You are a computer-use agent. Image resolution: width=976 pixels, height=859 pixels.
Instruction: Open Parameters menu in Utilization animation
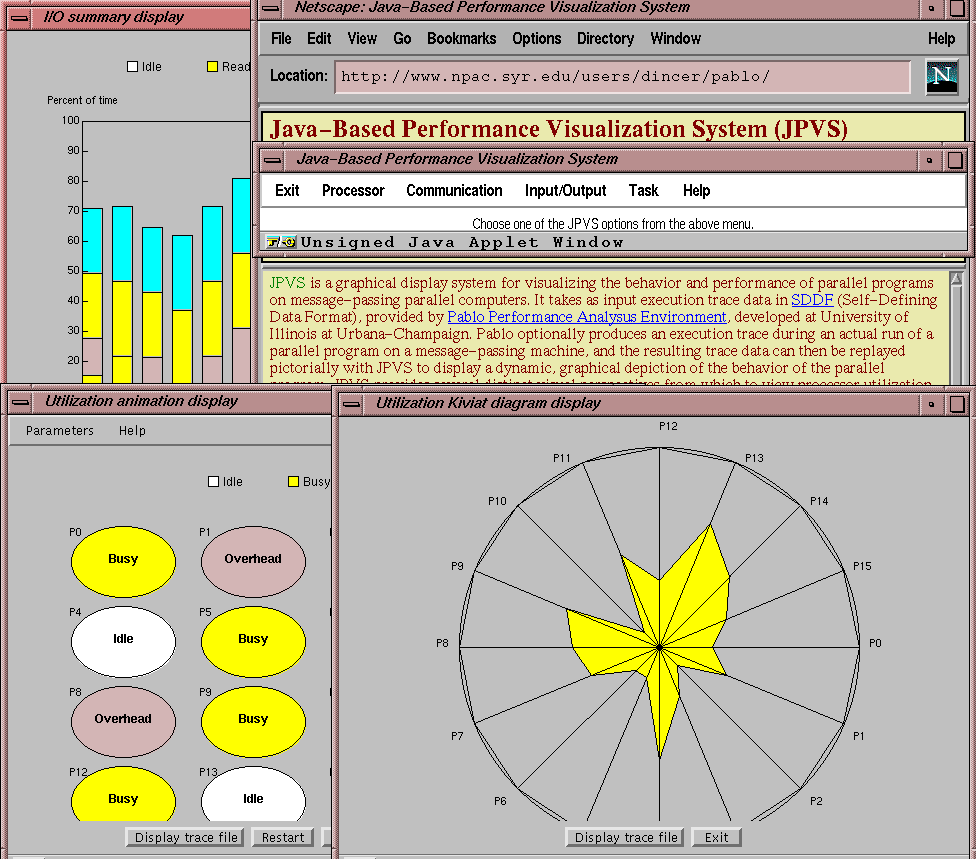coord(60,431)
